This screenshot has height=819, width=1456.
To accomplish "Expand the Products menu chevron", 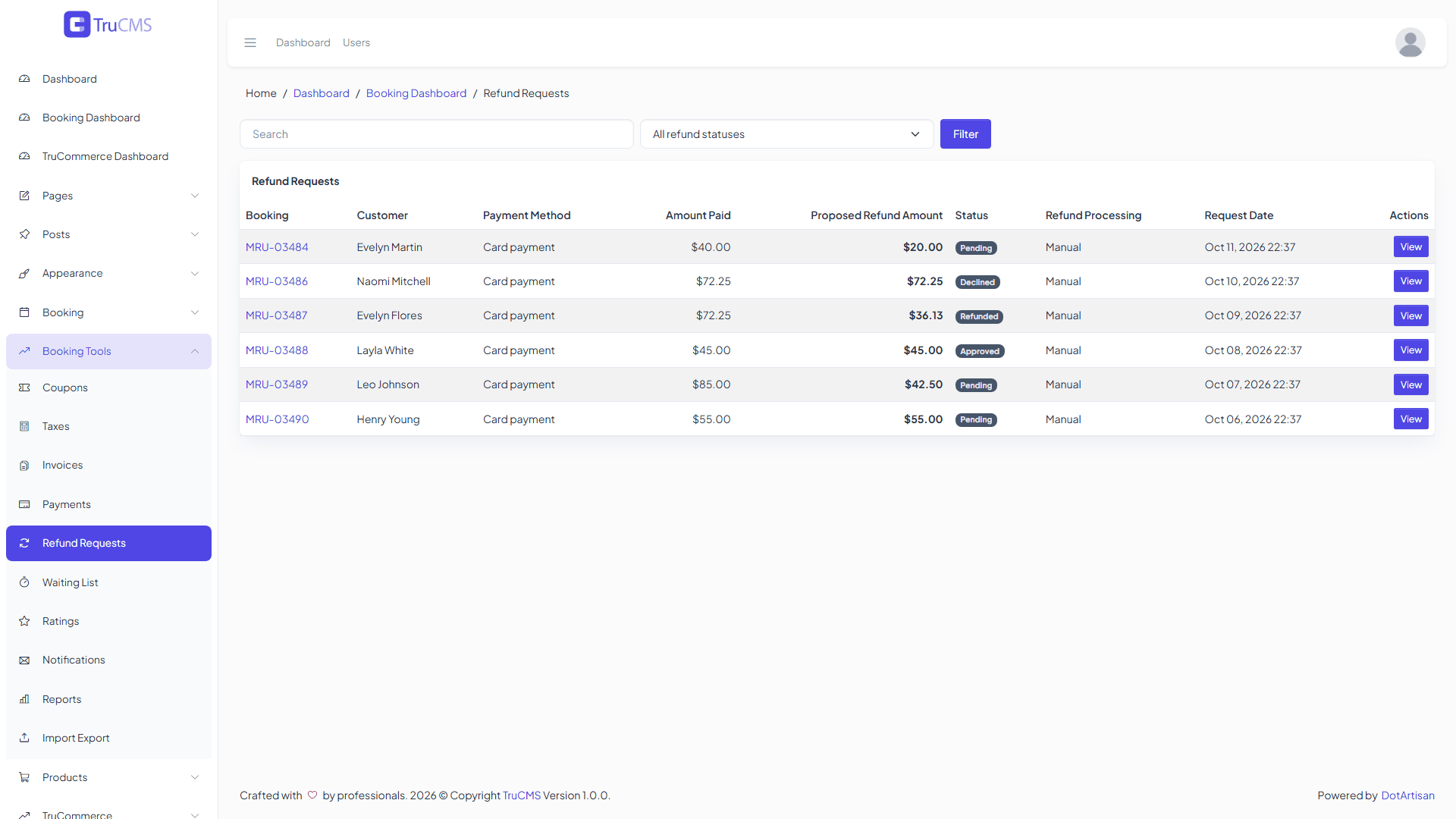I will click(x=195, y=777).
